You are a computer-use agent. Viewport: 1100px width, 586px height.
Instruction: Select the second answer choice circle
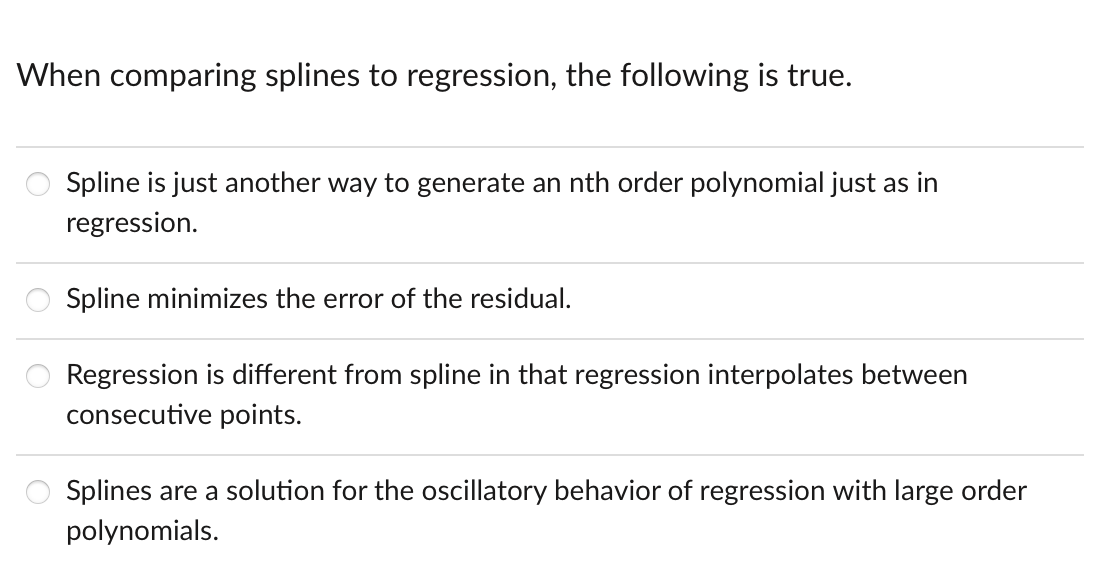(x=38, y=300)
